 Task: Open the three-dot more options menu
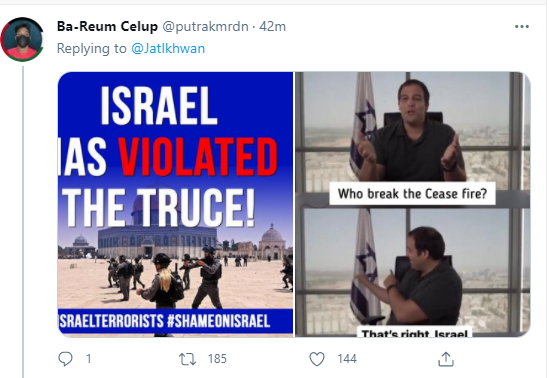(522, 27)
